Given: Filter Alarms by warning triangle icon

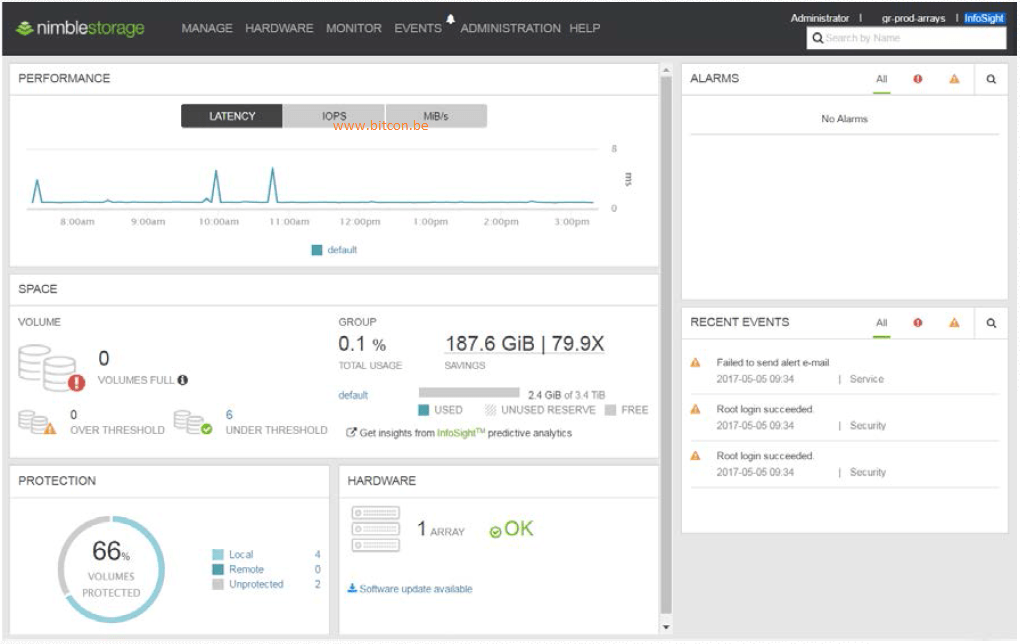Looking at the screenshot, I should (954, 79).
